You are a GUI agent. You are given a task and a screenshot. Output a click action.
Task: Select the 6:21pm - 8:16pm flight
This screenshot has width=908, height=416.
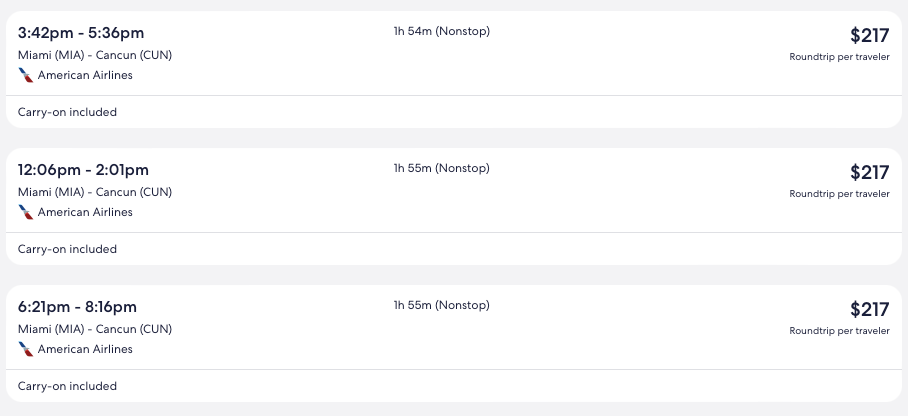[77, 307]
